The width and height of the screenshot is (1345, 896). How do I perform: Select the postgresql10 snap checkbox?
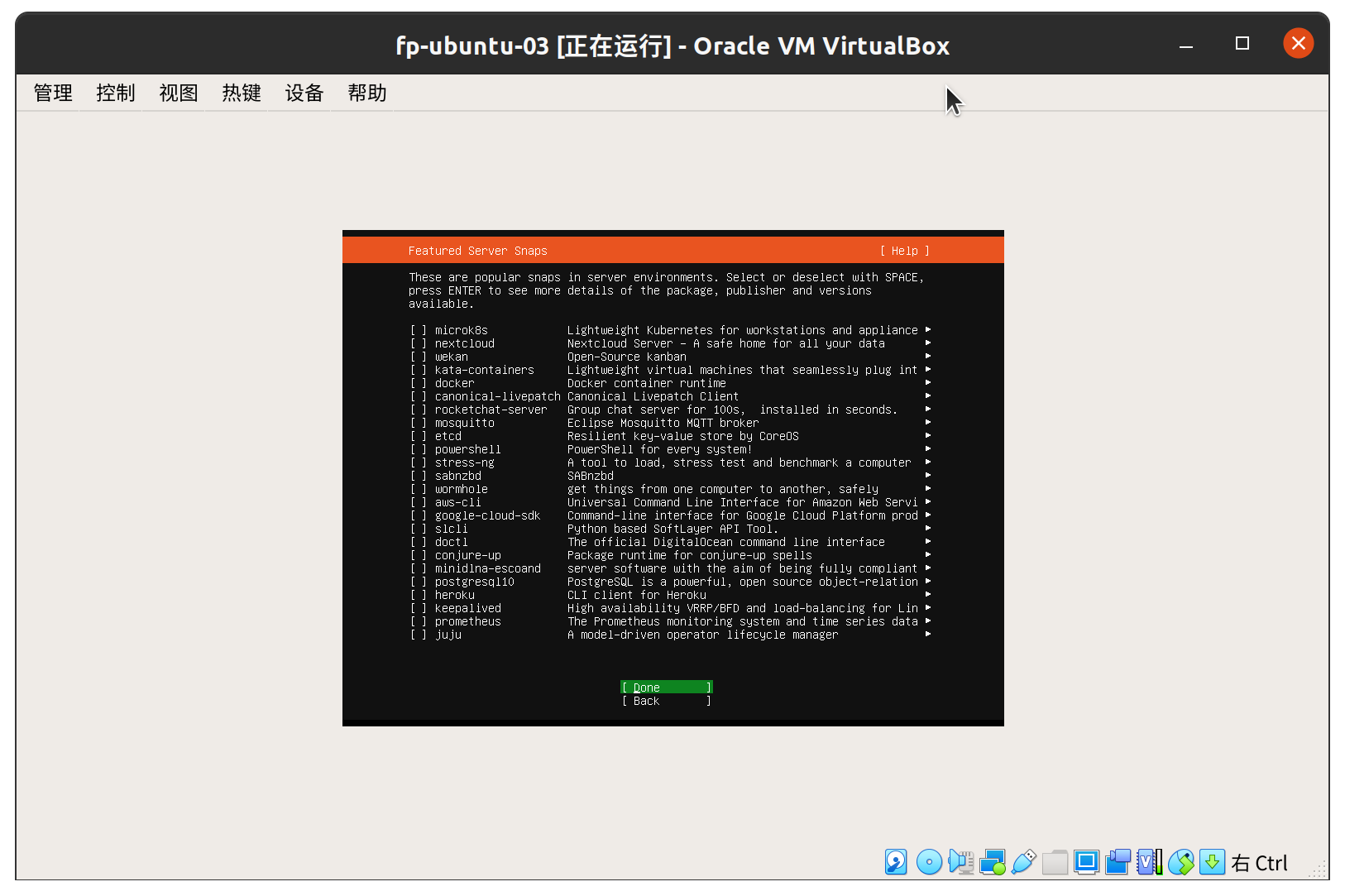coord(419,582)
